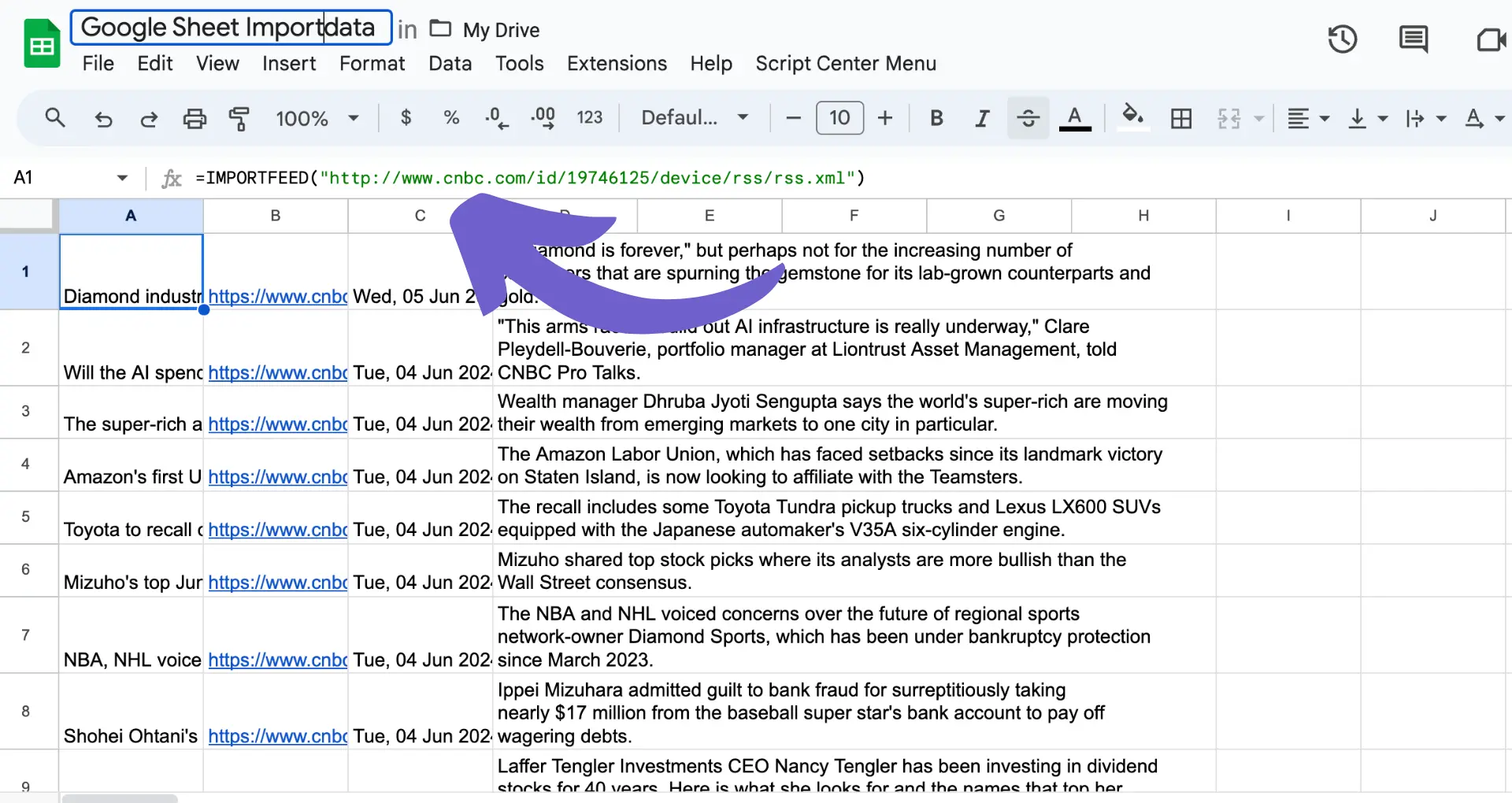Open the Script Center Menu
Viewport: 1512px width, 803px height.
pos(846,63)
